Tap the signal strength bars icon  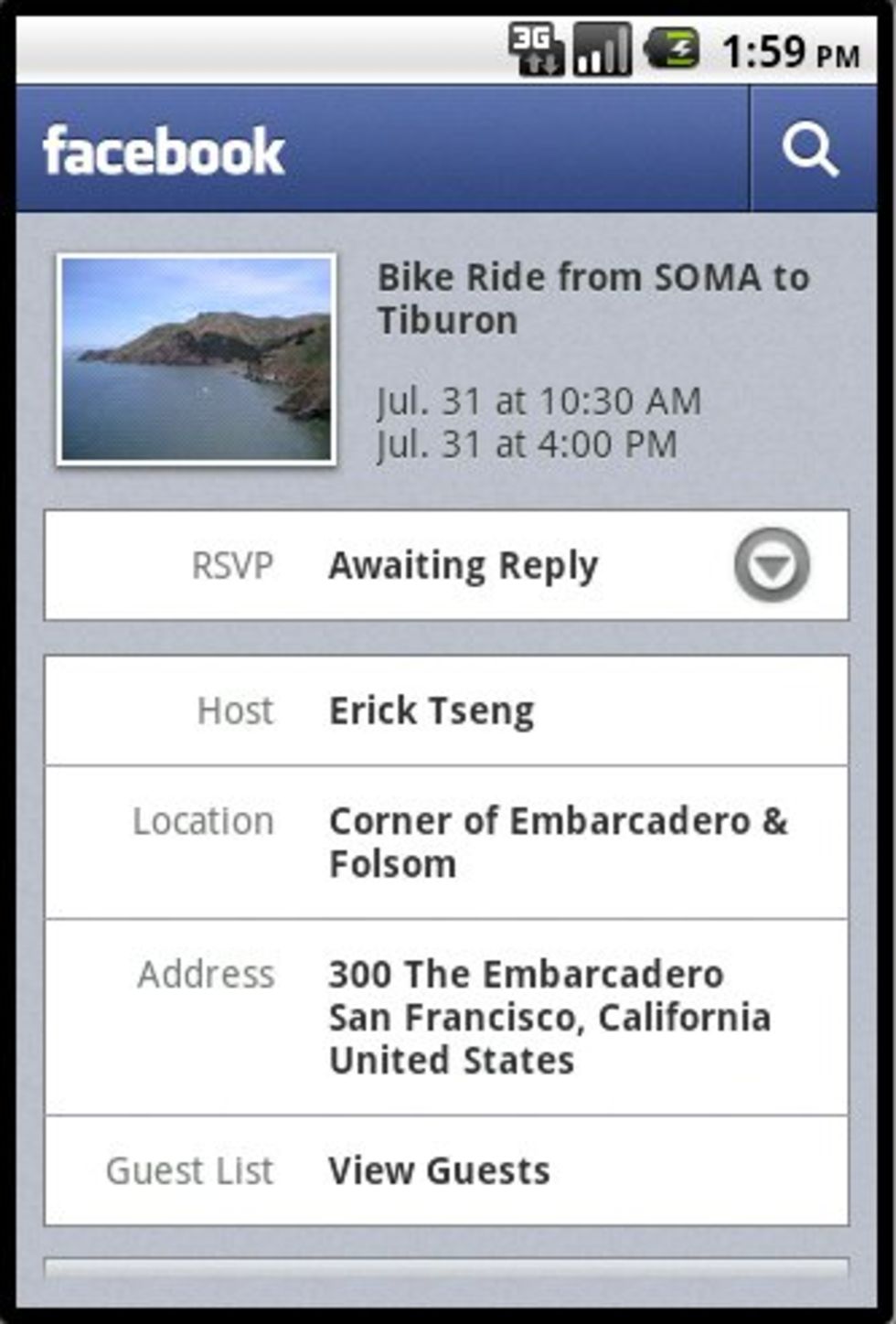coord(602,48)
